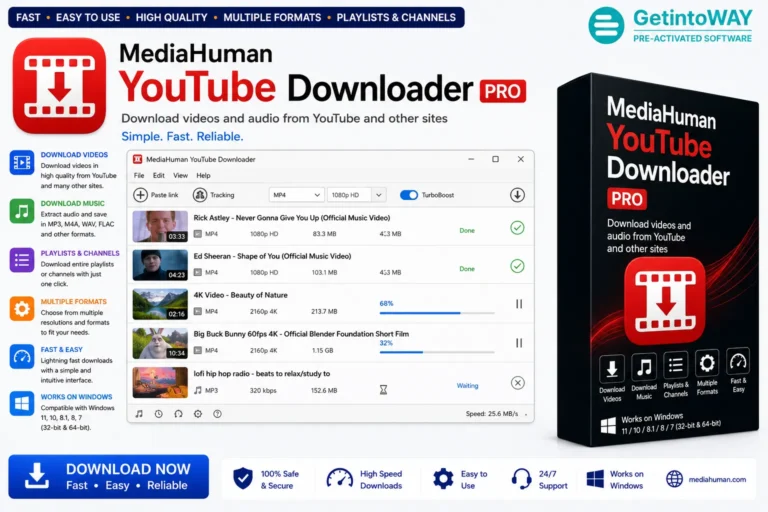Viewport: 768px width, 512px height.
Task: Click "Speed: 25.6 MB/s" in status bar
Action: pyautogui.click(x=492, y=414)
